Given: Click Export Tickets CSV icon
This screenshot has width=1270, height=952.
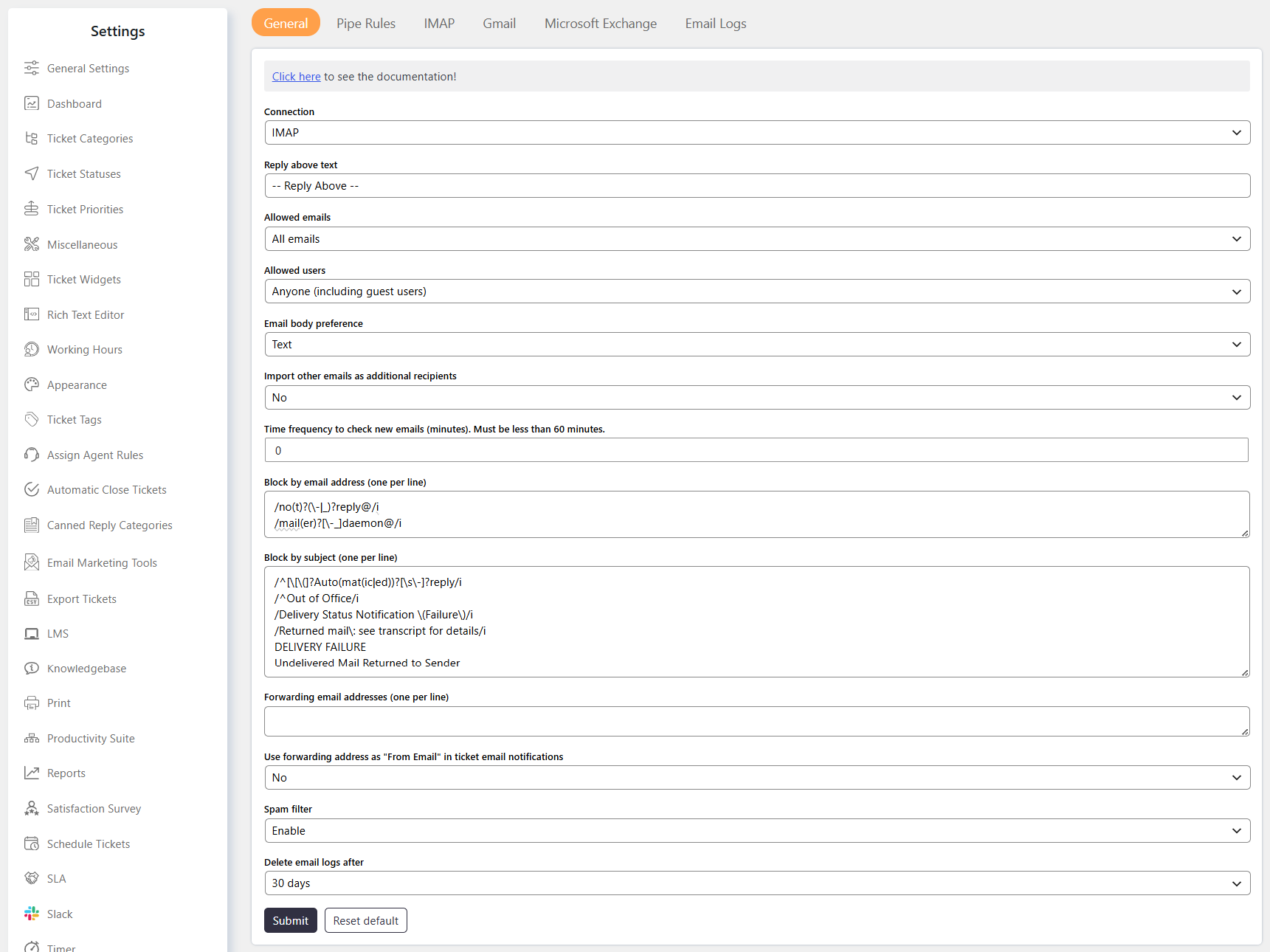Looking at the screenshot, I should pyautogui.click(x=31, y=599).
